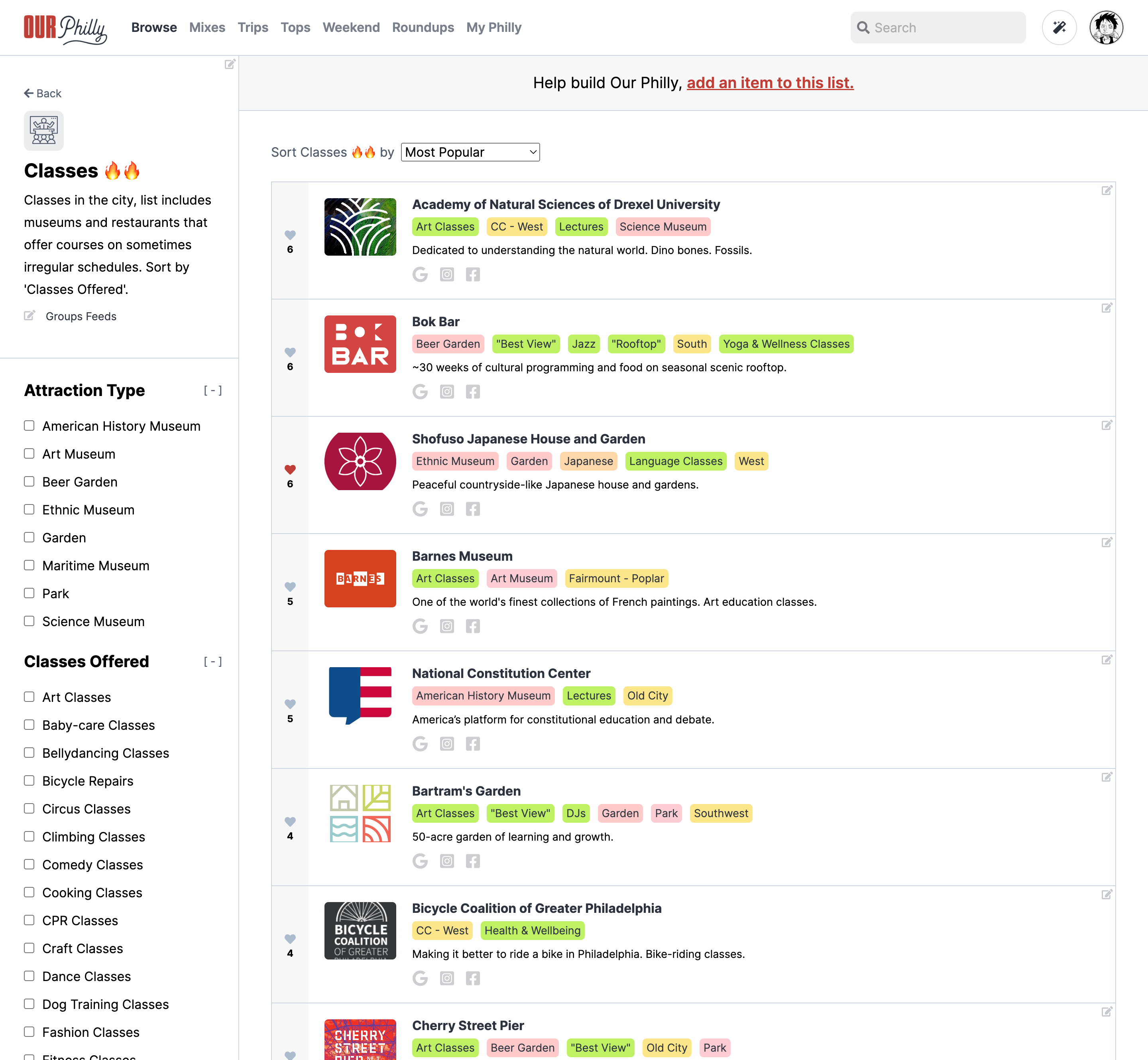Open the Roundups nav item
The height and width of the screenshot is (1060, 1148).
[423, 28]
